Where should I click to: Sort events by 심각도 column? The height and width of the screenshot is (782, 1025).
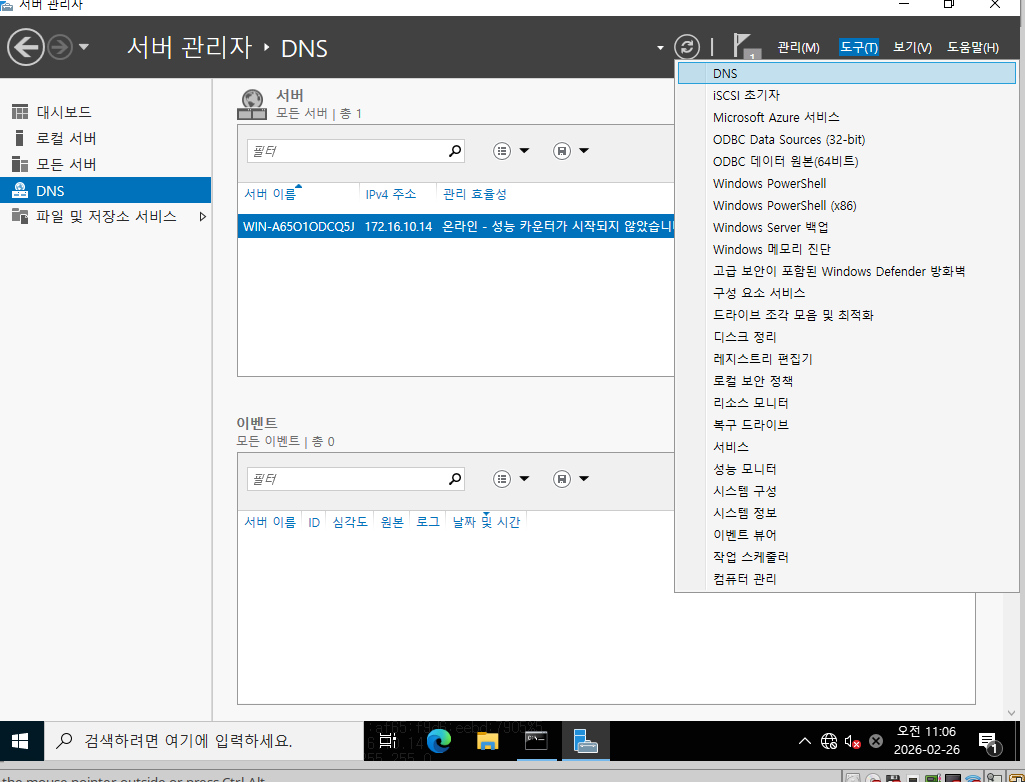coord(350,522)
